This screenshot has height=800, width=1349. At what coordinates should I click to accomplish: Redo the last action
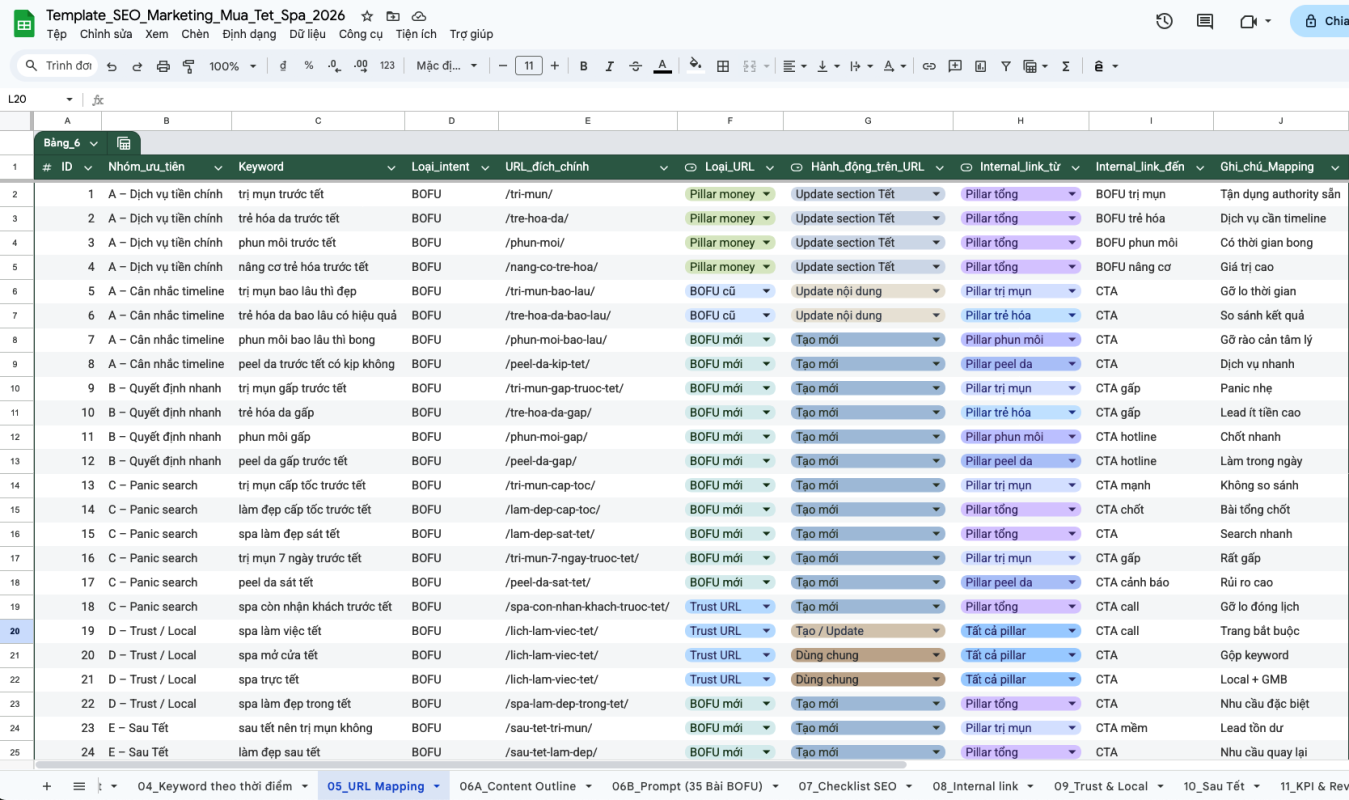click(x=137, y=66)
